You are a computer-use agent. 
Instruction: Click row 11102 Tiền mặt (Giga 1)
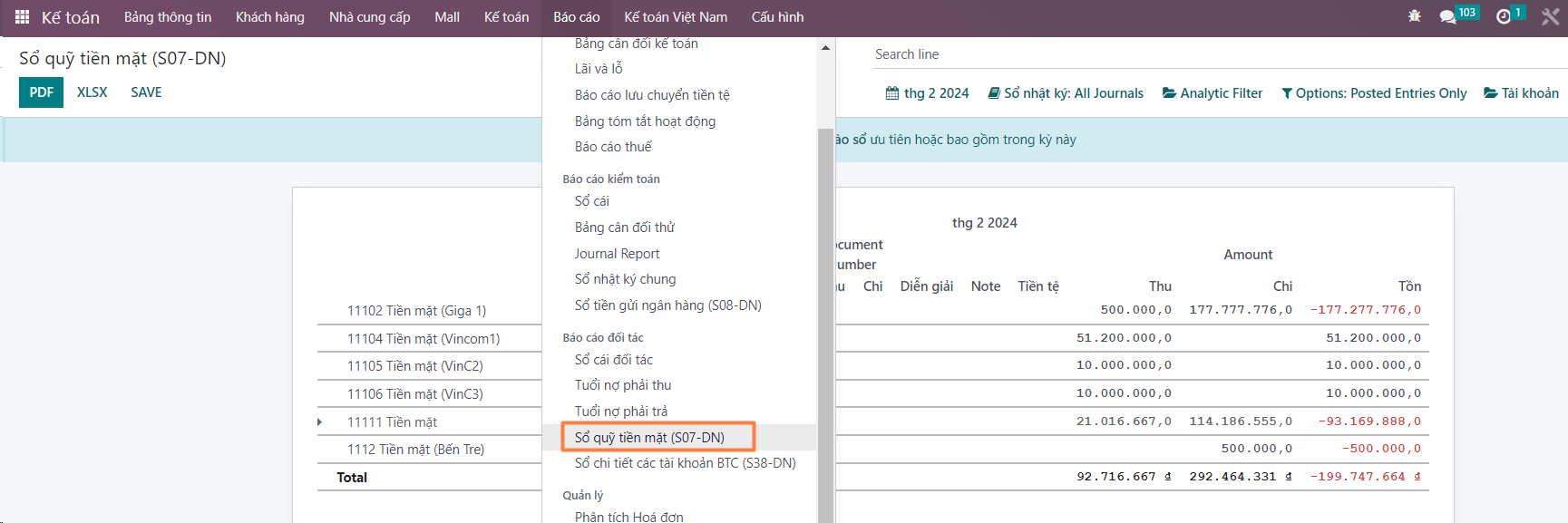pyautogui.click(x=416, y=311)
